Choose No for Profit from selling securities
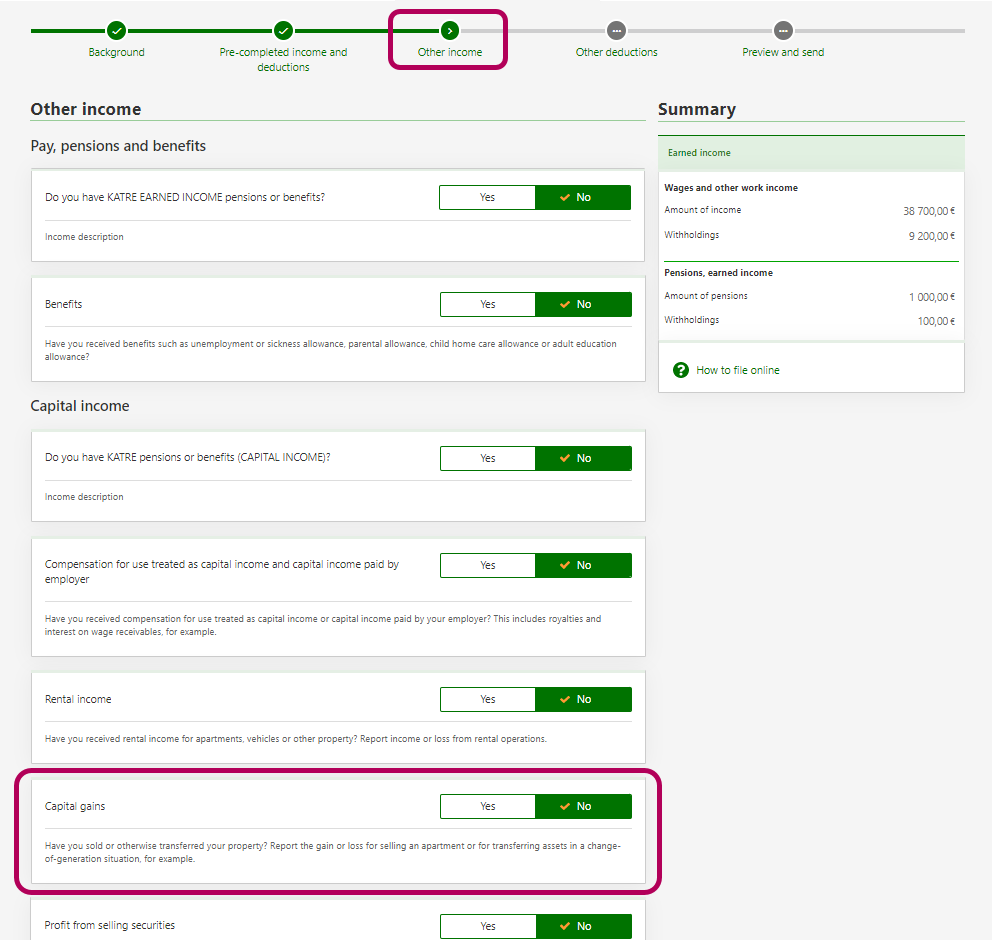Image resolution: width=992 pixels, height=940 pixels. [x=583, y=926]
